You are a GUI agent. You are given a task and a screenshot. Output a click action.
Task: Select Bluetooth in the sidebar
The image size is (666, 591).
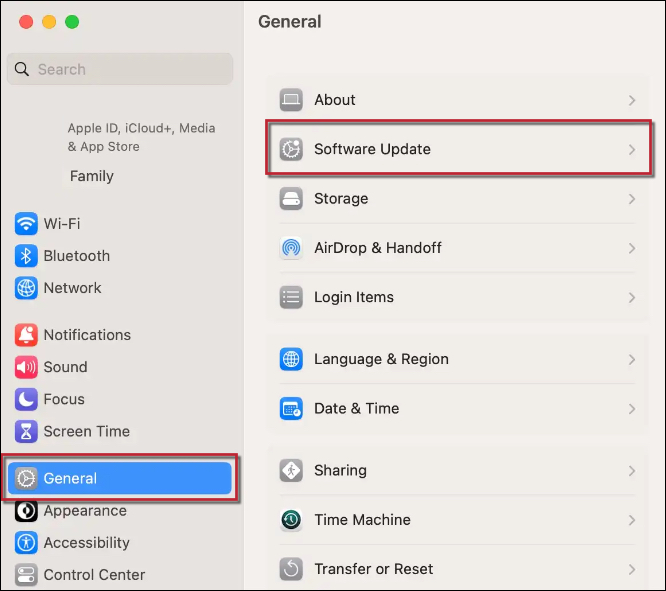click(120, 256)
